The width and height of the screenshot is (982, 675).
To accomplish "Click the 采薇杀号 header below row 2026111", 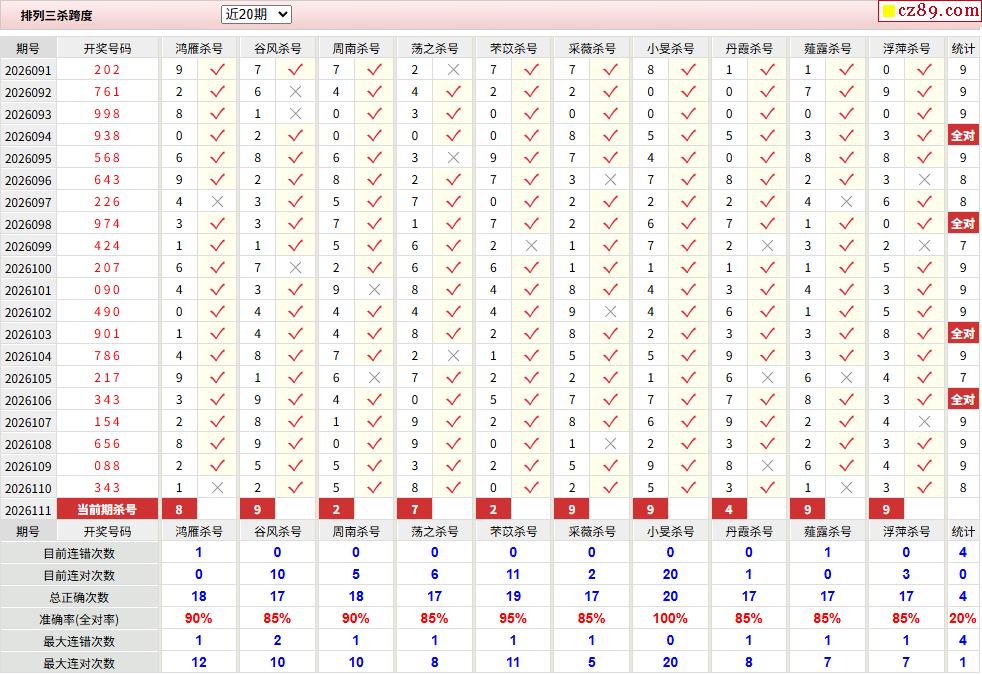I will coord(591,532).
